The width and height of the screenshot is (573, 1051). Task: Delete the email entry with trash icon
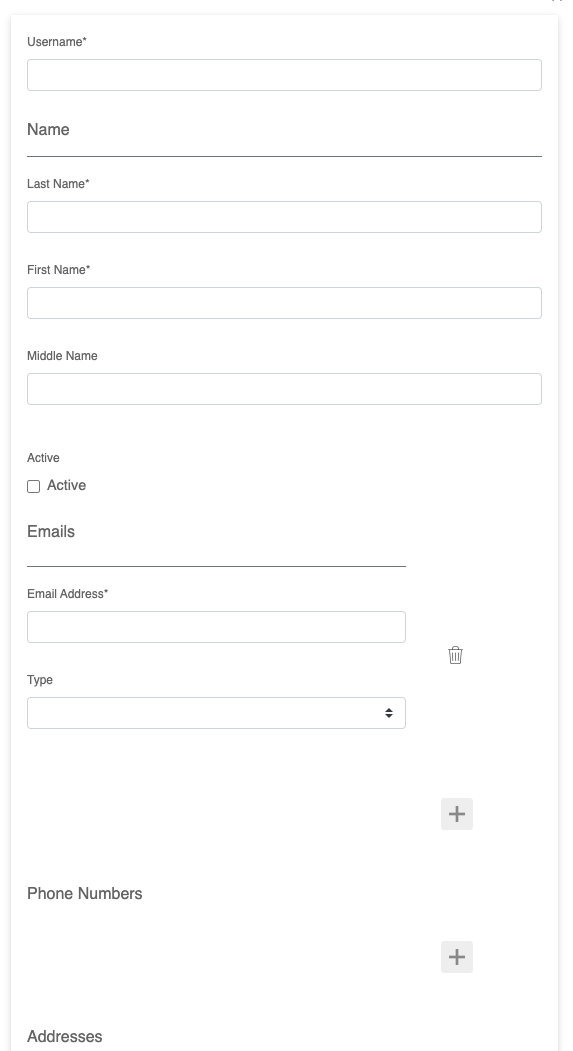coord(455,655)
